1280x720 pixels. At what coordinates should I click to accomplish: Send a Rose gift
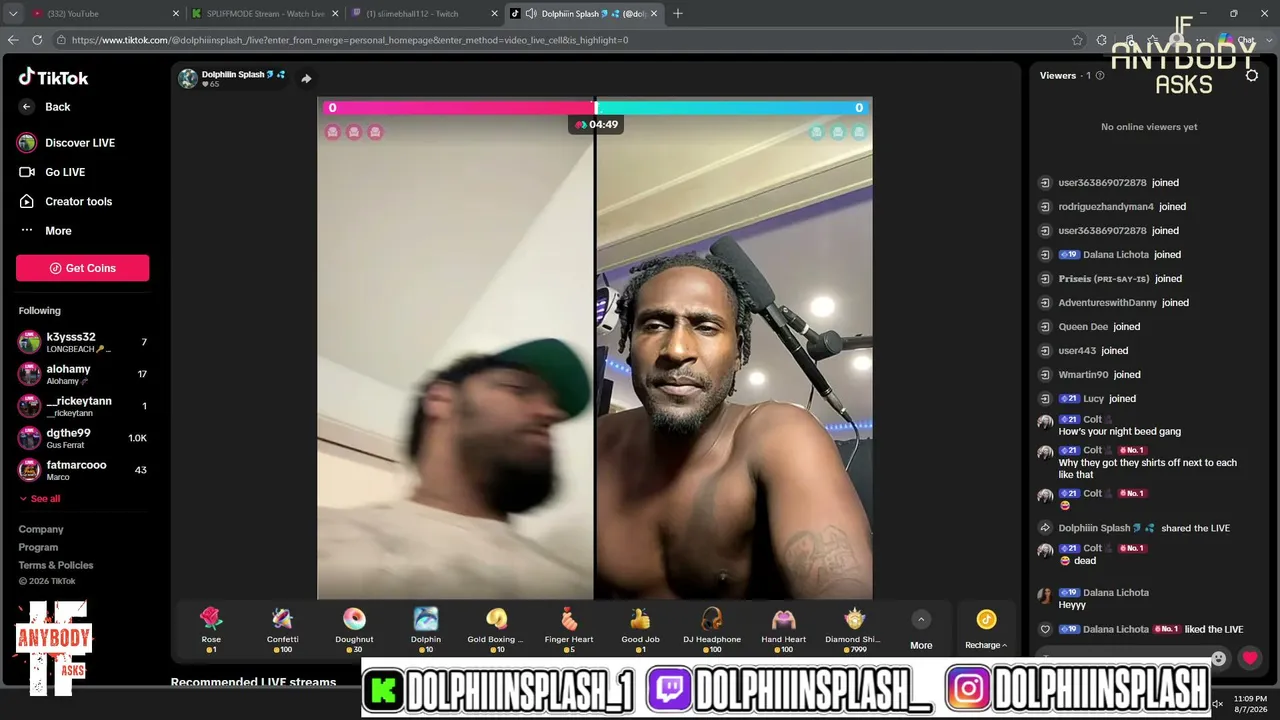tap(211, 629)
